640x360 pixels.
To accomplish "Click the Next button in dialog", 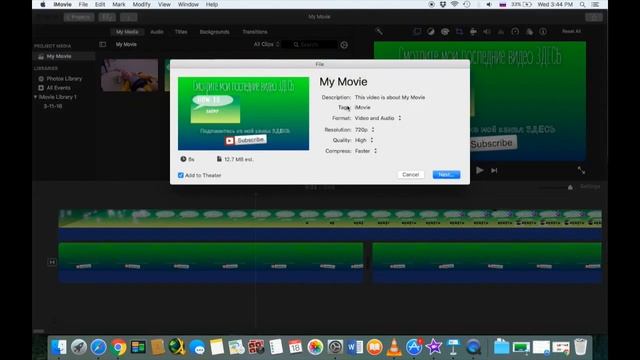I will 446,175.
